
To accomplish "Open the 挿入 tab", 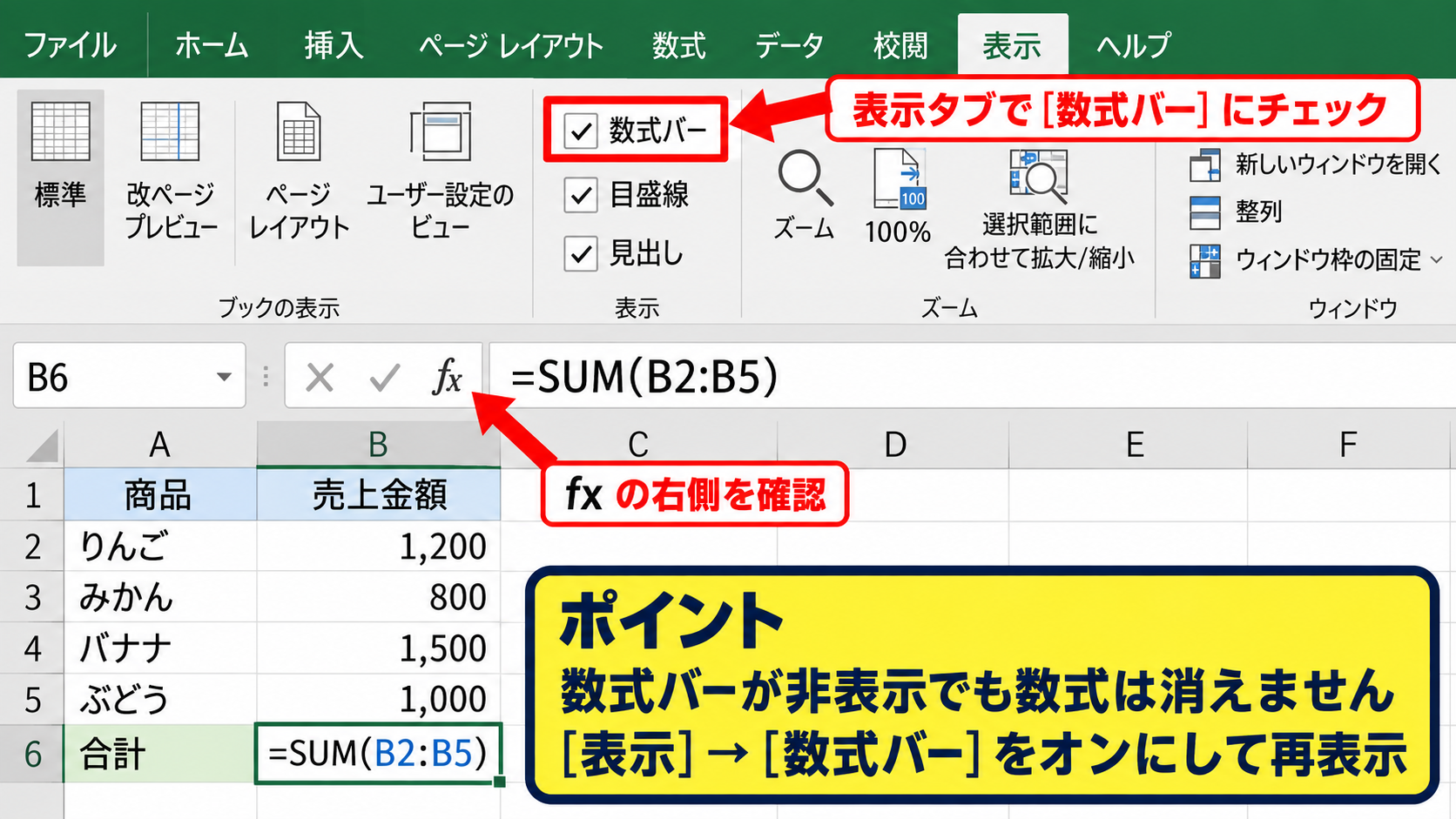I will click(334, 45).
